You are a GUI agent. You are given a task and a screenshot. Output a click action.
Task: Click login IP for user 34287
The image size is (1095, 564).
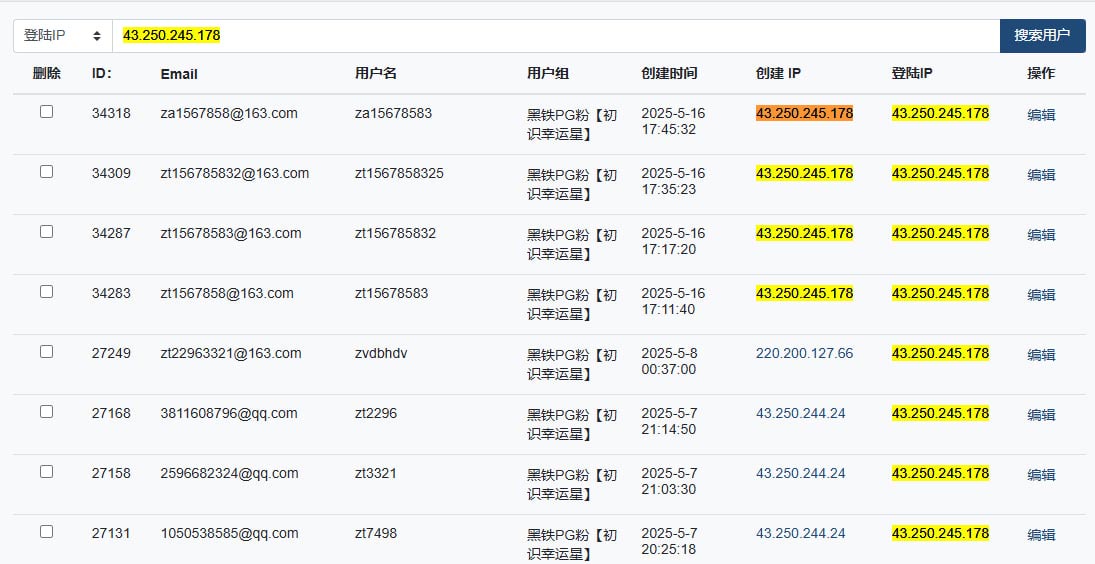[940, 233]
